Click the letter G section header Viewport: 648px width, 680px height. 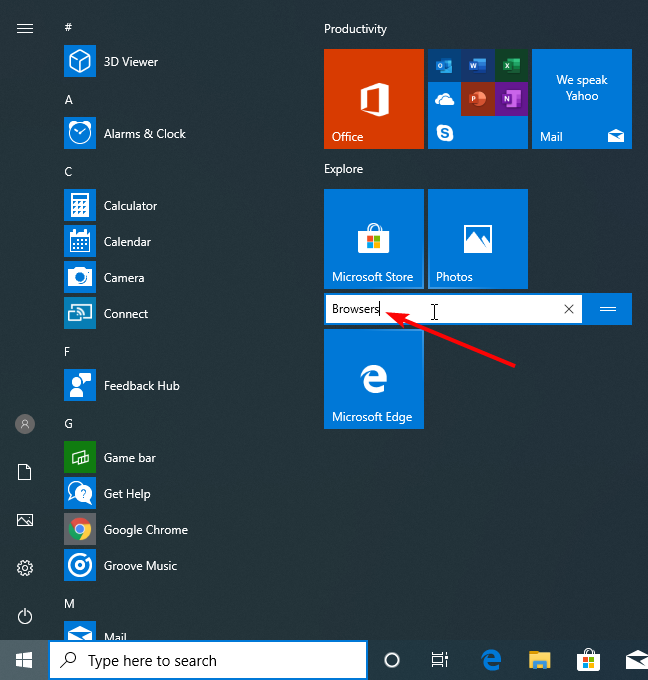pyautogui.click(x=69, y=424)
